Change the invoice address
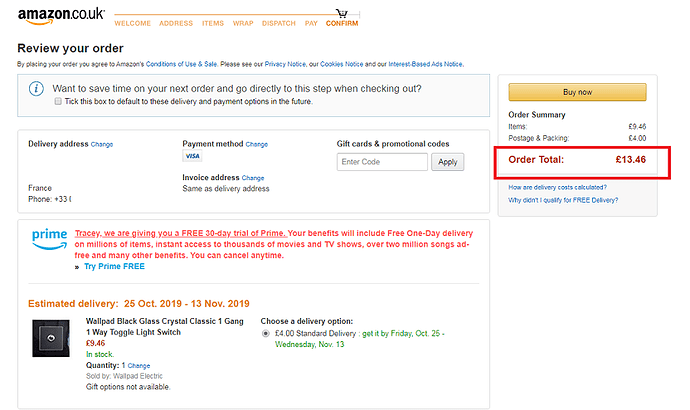The height and width of the screenshot is (410, 690). pyautogui.click(x=253, y=178)
